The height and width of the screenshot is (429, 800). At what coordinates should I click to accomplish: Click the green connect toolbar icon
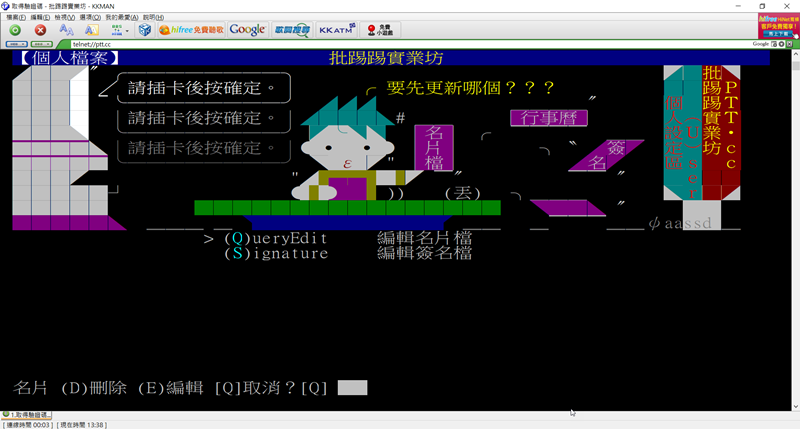pos(15,30)
